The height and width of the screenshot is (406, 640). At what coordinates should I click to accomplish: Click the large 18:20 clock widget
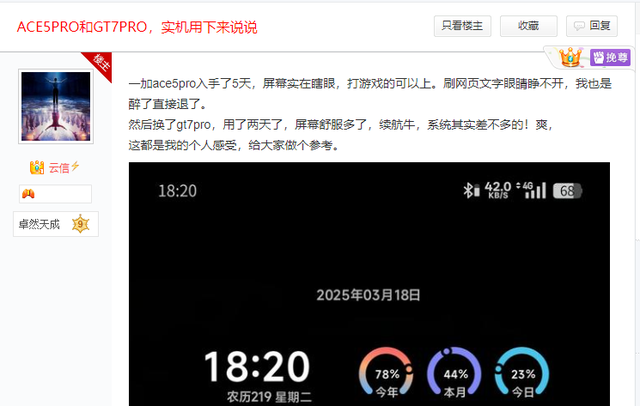point(257,367)
